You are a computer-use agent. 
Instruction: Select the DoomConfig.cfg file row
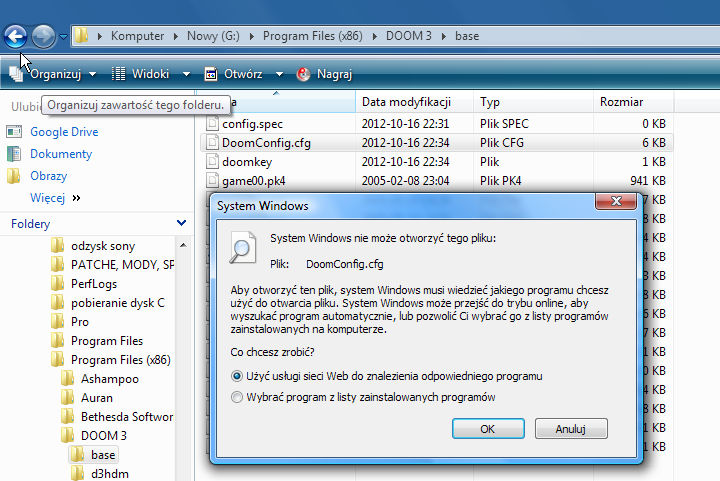[436, 143]
